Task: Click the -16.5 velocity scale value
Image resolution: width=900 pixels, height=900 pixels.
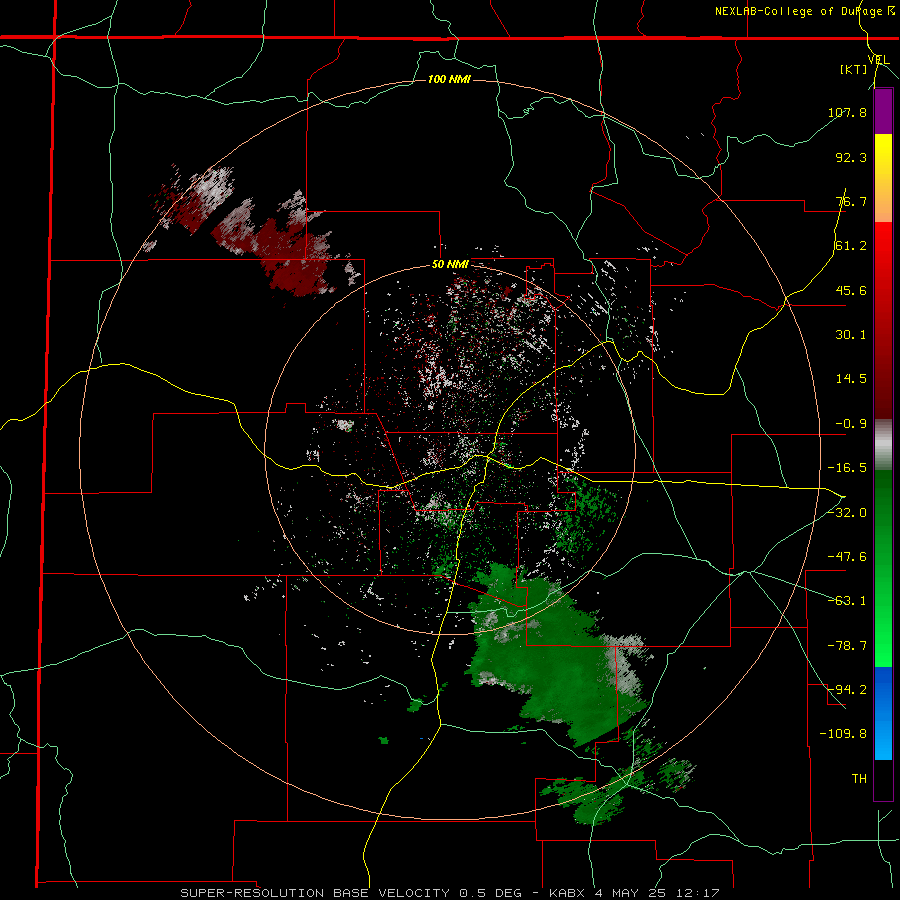Action: tap(847, 468)
